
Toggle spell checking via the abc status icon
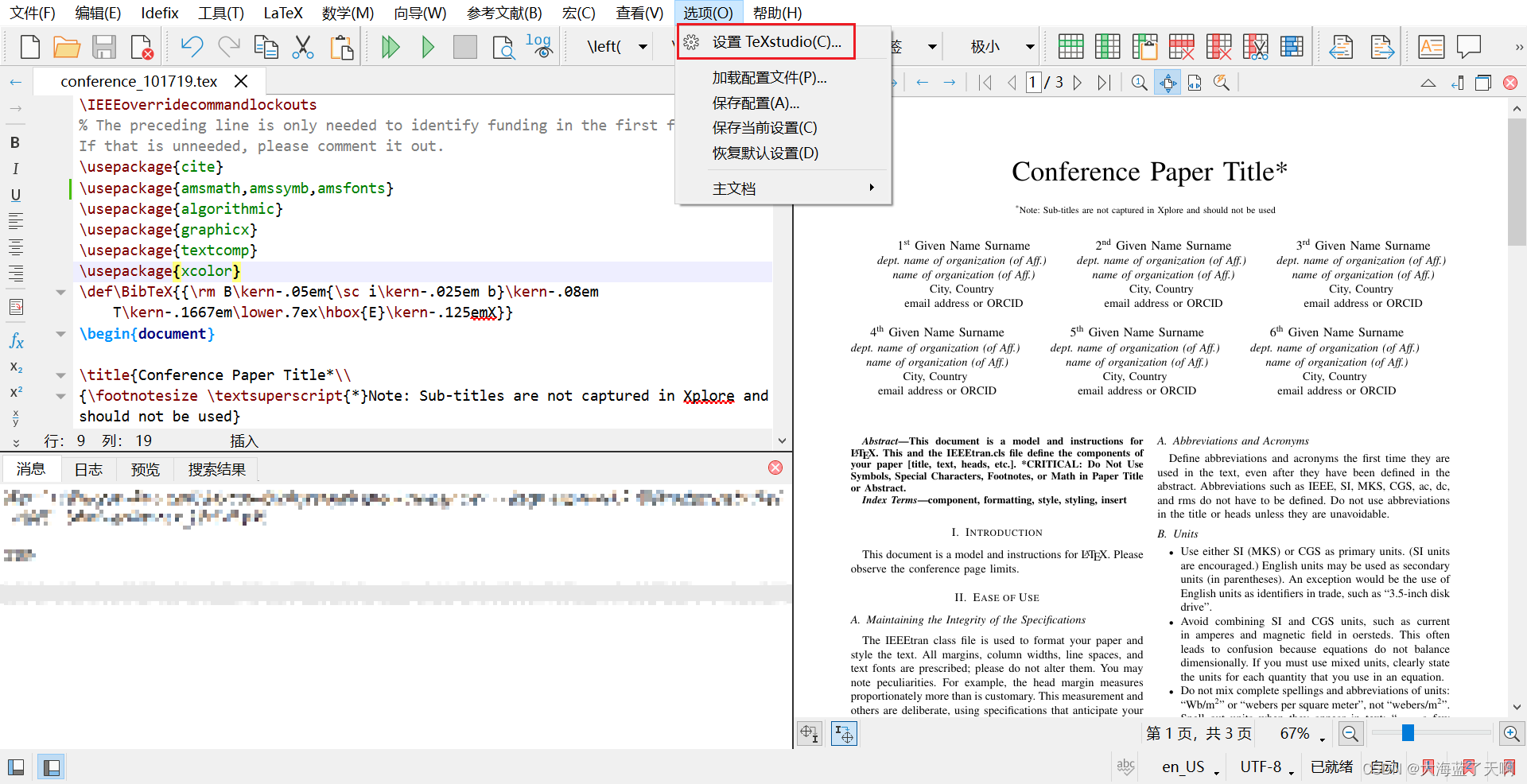click(1125, 766)
